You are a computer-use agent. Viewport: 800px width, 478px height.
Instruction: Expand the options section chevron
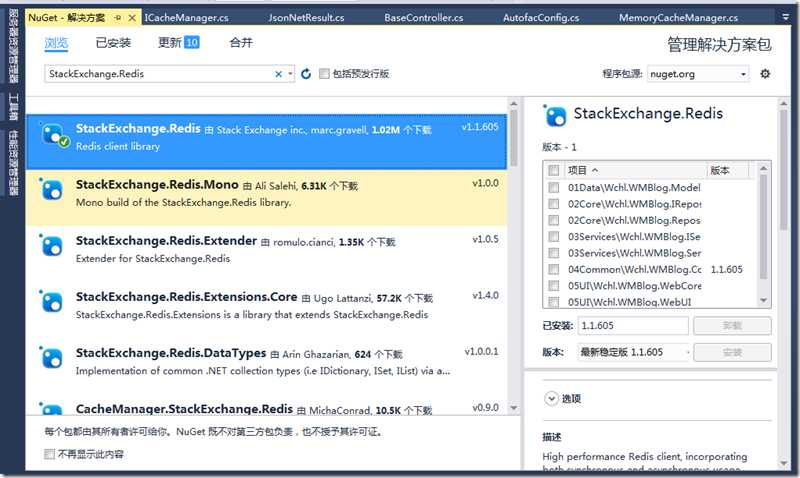click(551, 398)
